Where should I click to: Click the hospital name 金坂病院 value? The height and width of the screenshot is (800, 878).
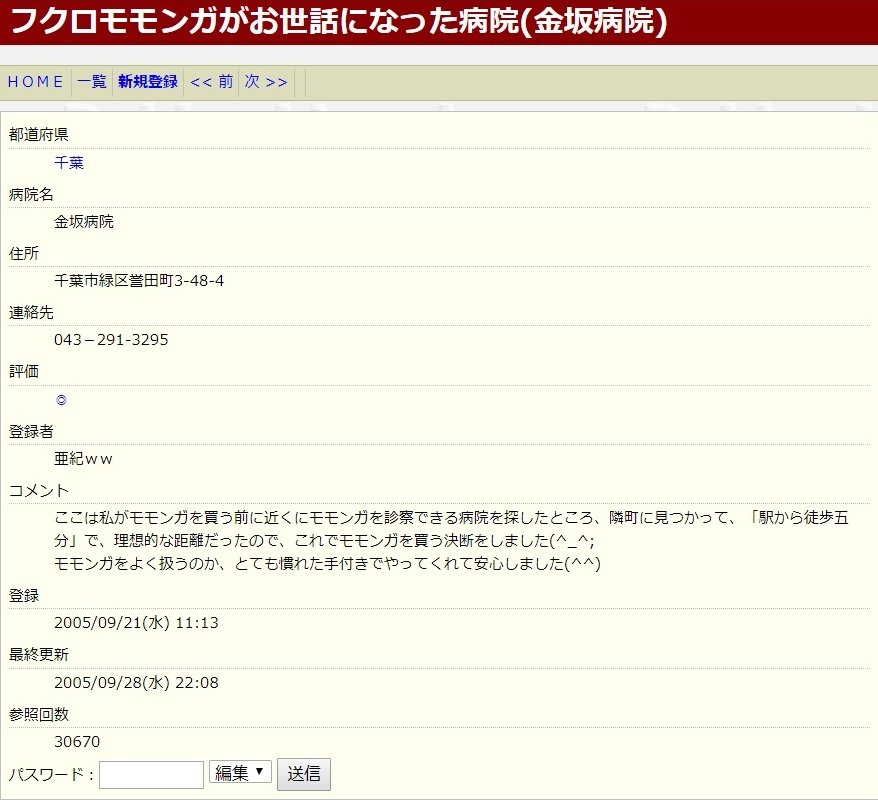point(84,222)
